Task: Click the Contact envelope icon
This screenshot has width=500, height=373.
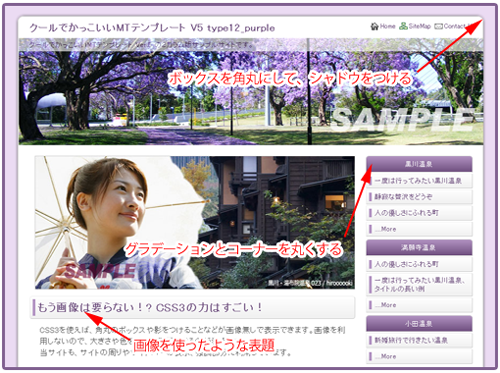Action: [x=439, y=26]
